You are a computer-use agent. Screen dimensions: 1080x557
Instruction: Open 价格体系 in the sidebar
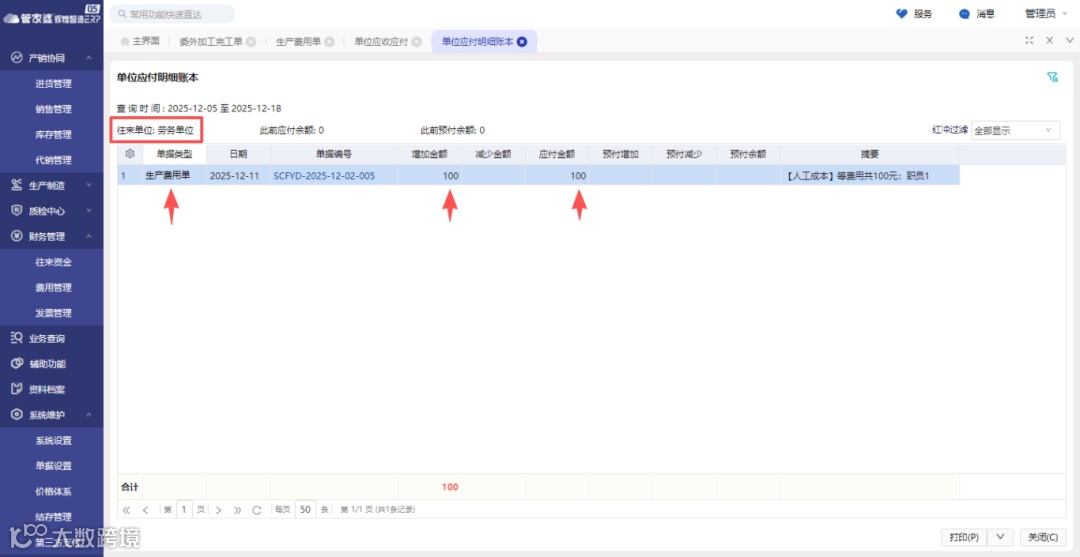point(53,492)
